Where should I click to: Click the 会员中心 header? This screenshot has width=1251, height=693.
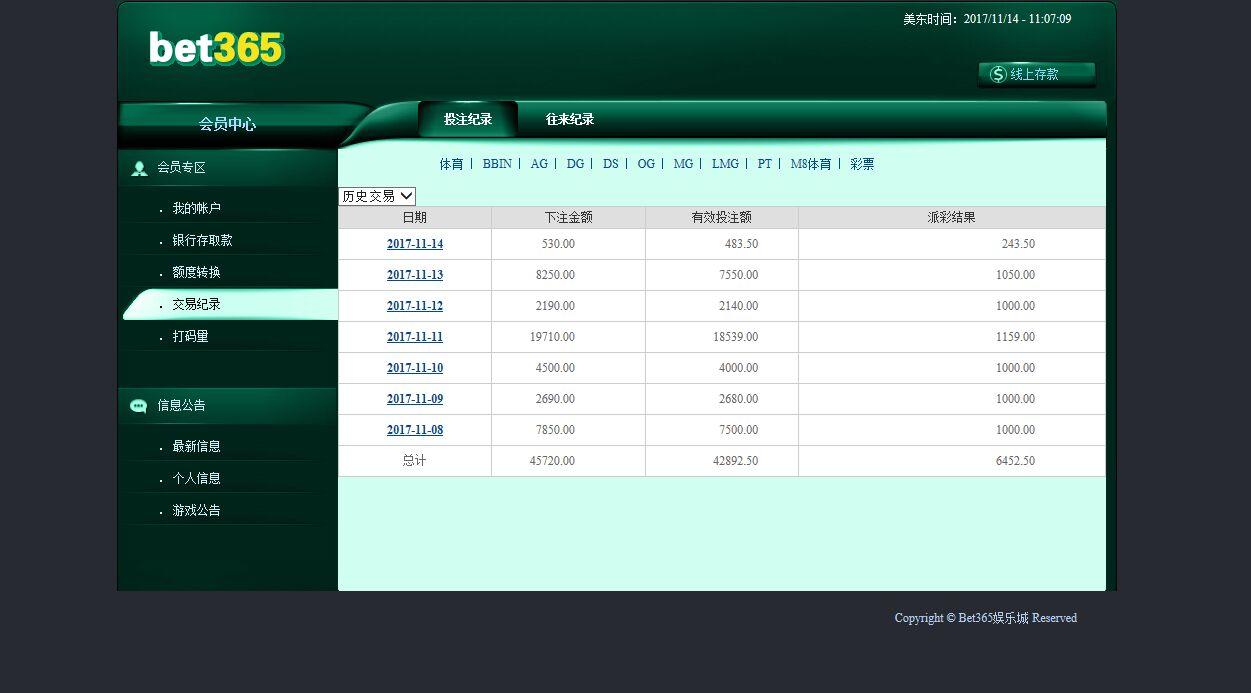click(227, 124)
